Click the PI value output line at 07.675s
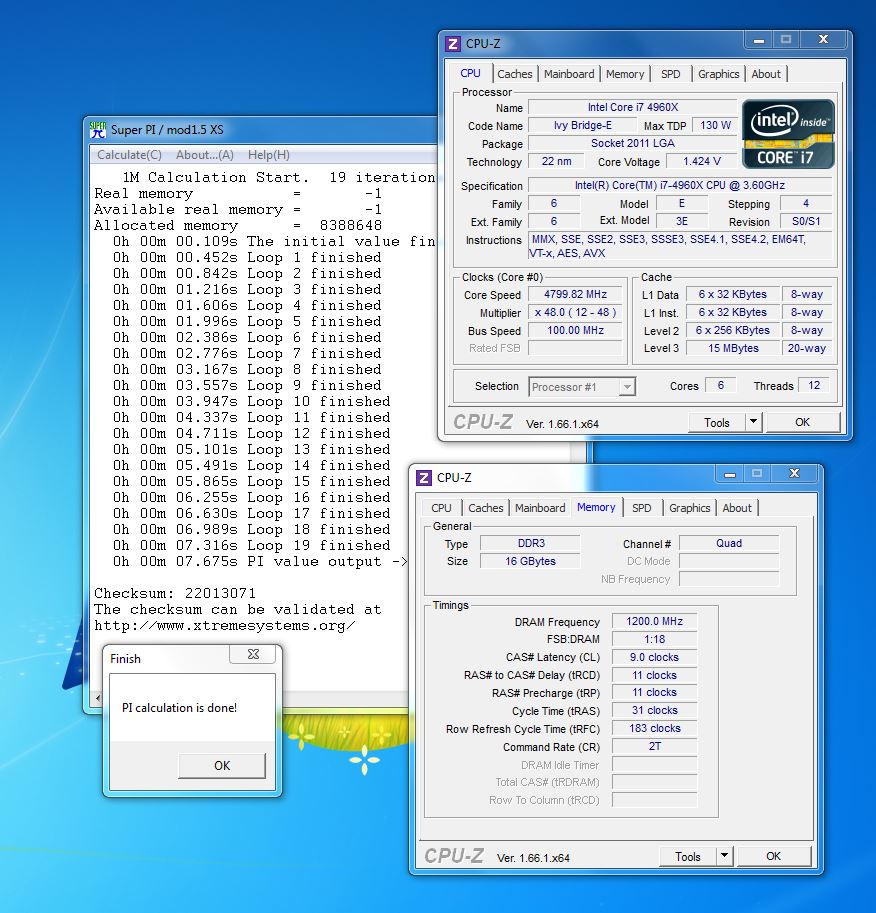Image resolution: width=876 pixels, height=913 pixels. (260, 562)
